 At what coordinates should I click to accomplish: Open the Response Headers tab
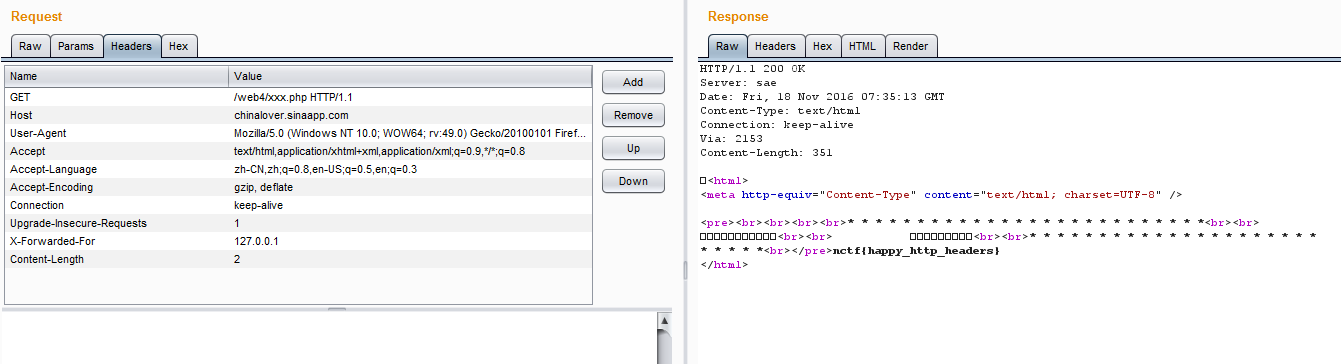[775, 46]
